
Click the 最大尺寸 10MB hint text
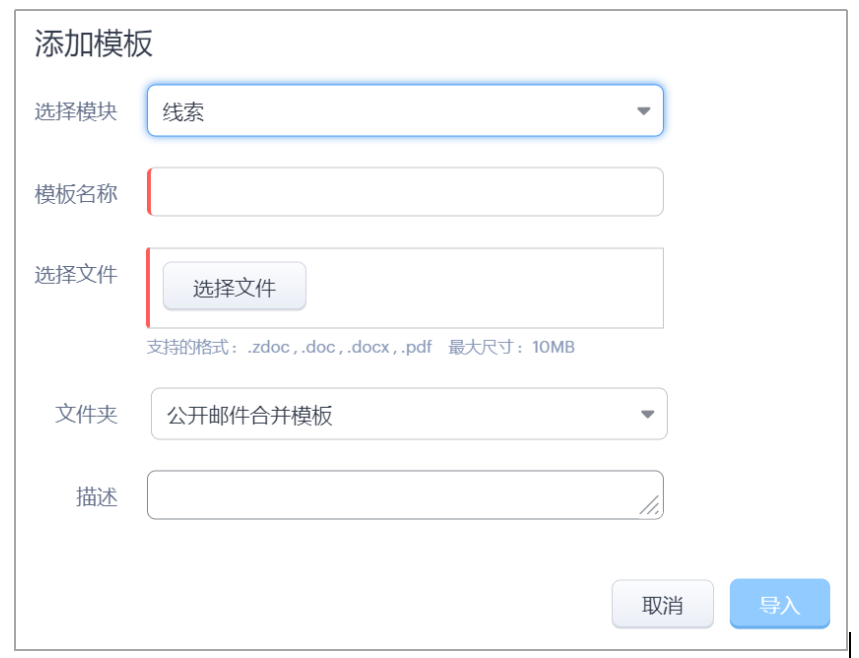pyautogui.click(x=511, y=348)
